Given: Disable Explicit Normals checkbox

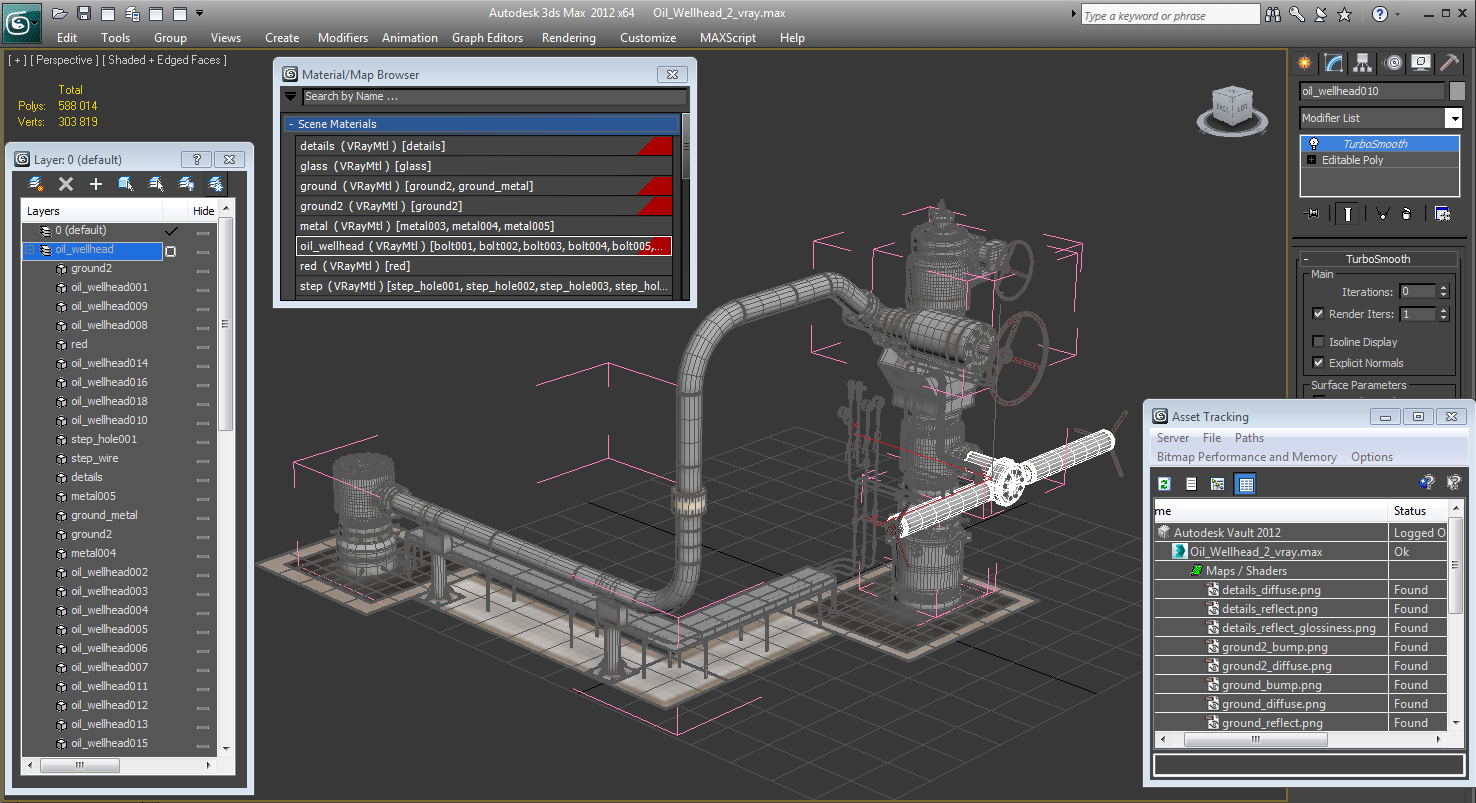Looking at the screenshot, I should pos(1318,363).
